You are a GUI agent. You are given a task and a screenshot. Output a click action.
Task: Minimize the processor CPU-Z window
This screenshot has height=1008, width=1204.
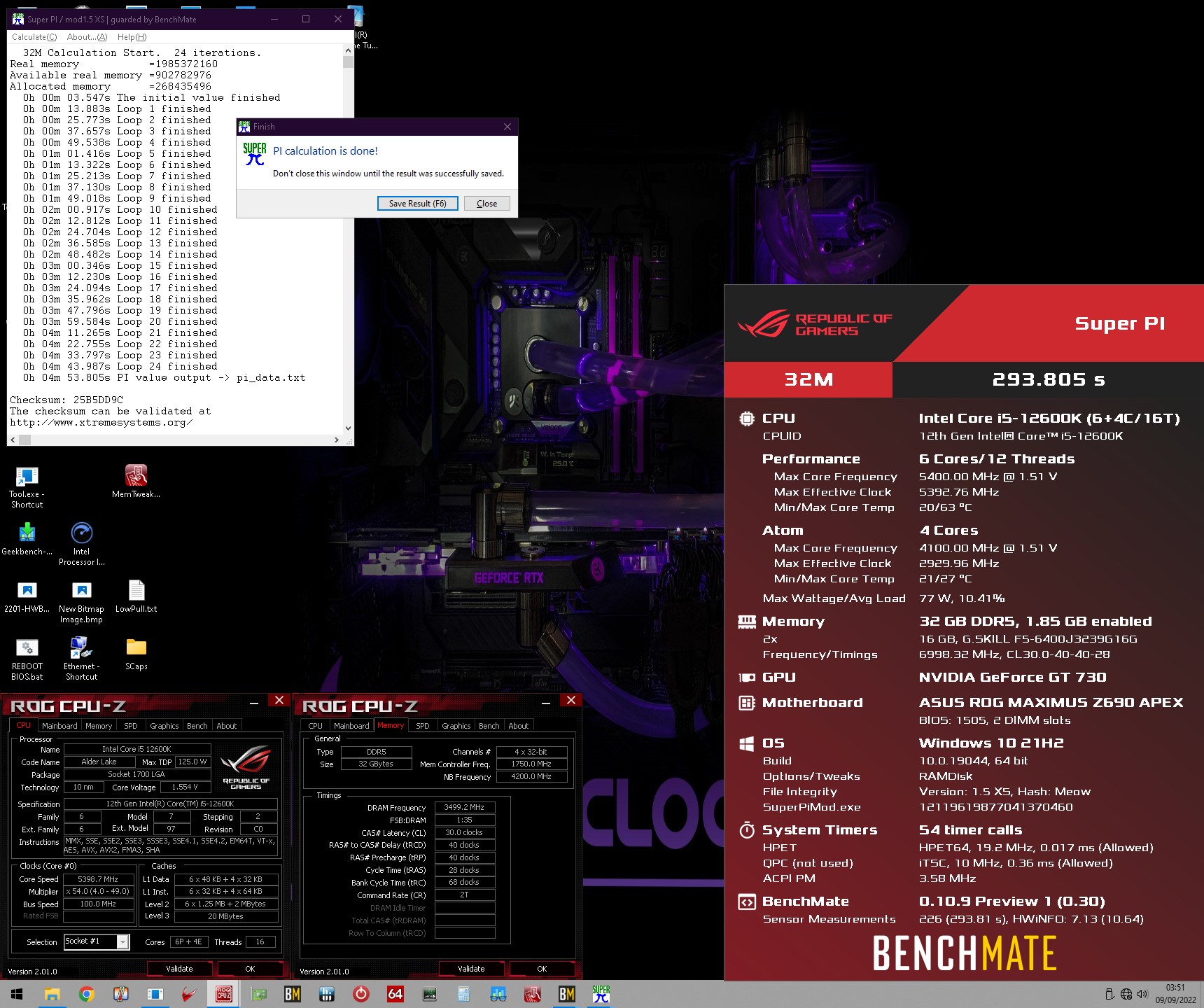(254, 701)
